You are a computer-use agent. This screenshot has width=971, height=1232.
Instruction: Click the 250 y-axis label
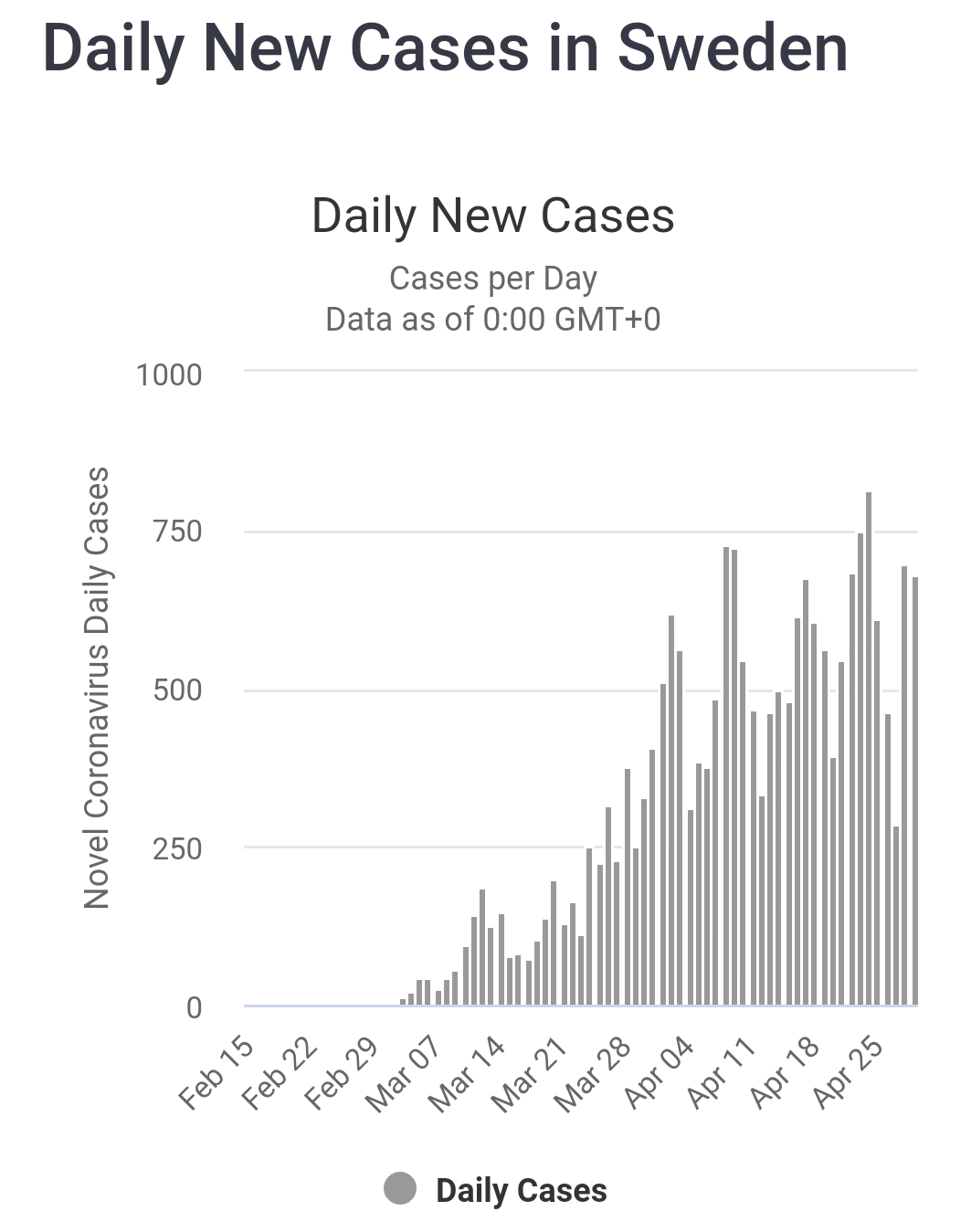point(178,848)
